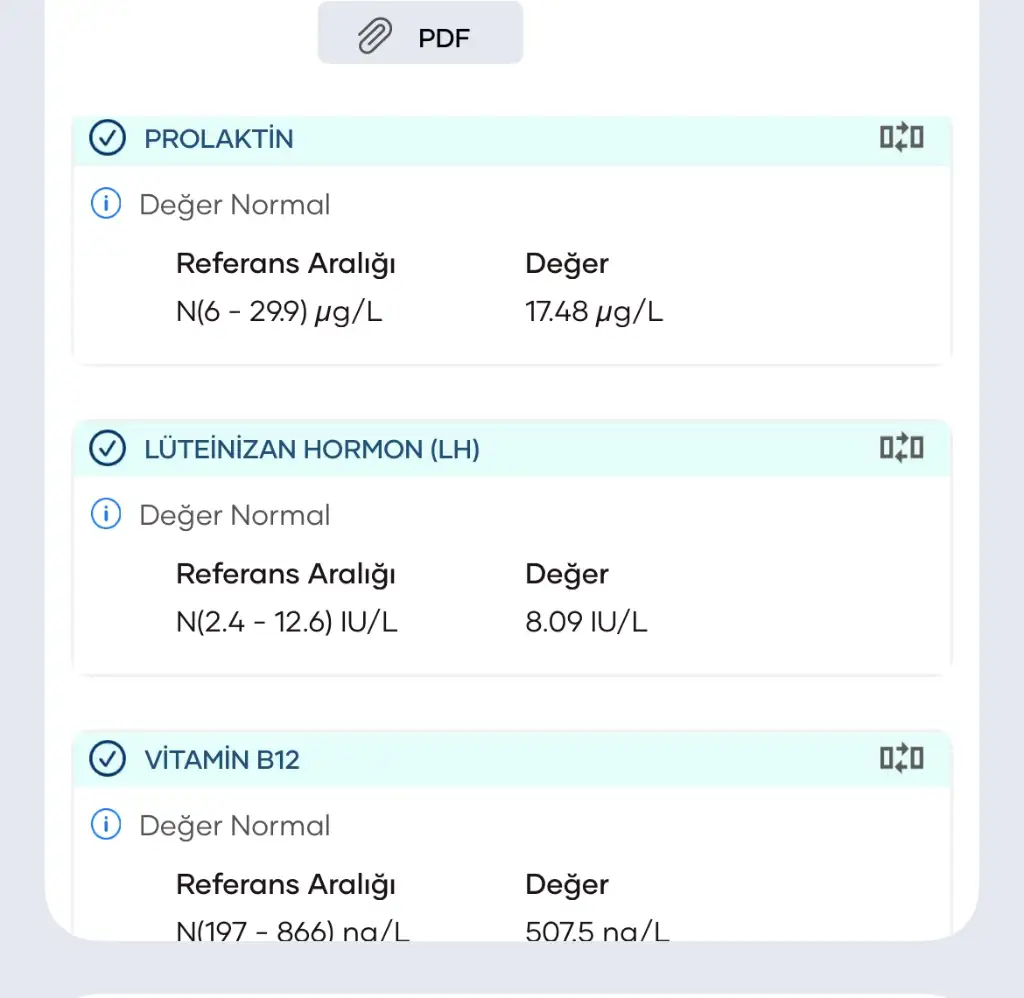Open compare icon in LH header
1024x998 pixels.
[x=901, y=449]
